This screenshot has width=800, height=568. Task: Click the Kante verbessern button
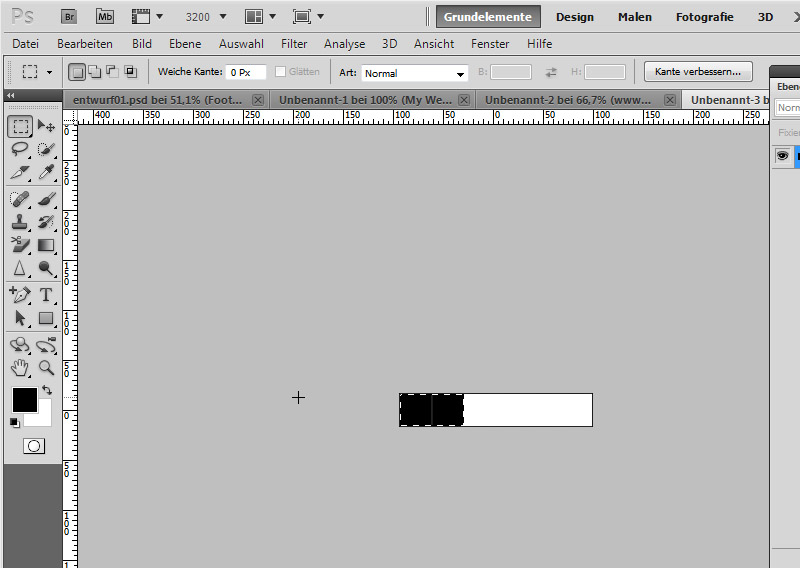(698, 72)
